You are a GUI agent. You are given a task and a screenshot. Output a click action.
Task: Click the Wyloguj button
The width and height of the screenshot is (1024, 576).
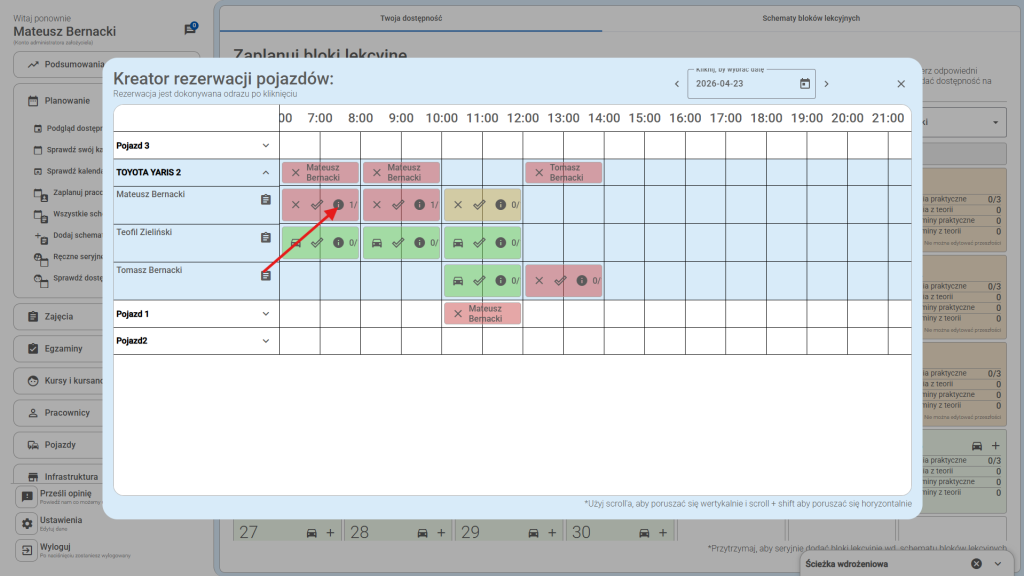tap(55, 547)
